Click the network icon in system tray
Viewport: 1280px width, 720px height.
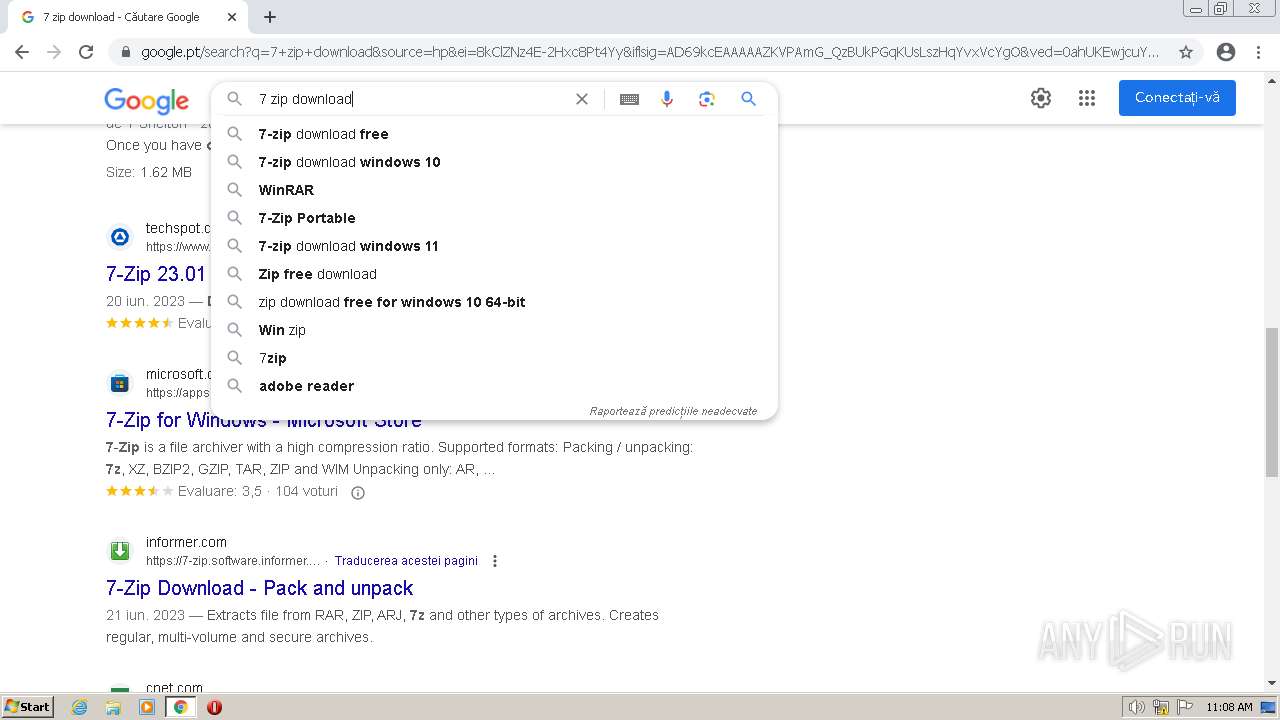1161,707
